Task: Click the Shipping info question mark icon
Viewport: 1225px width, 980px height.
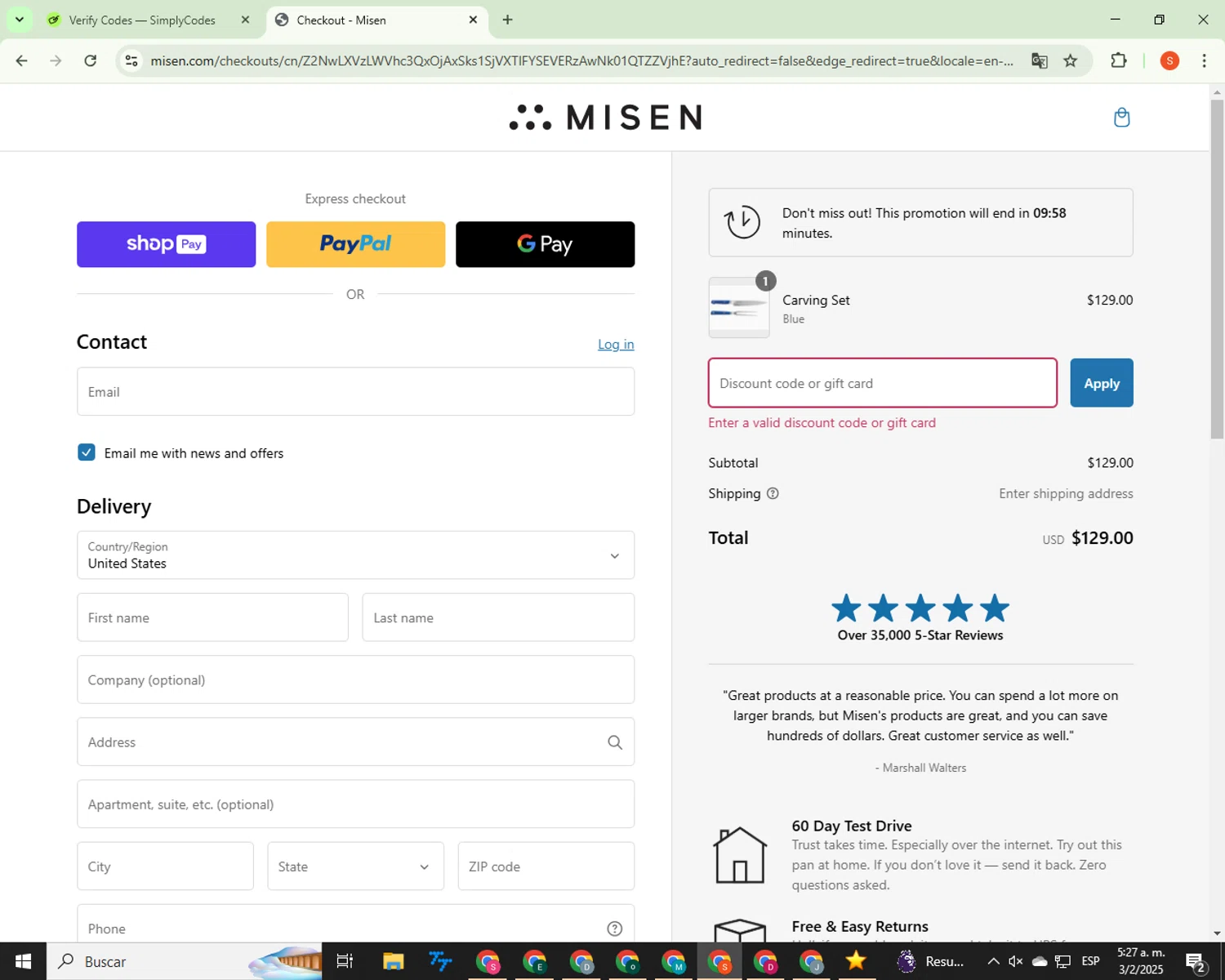Action: (x=773, y=493)
